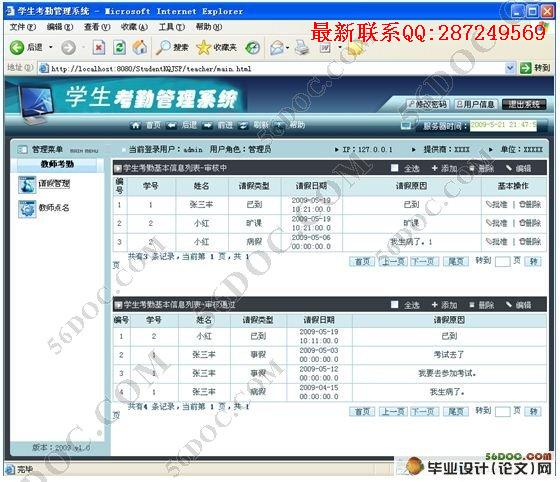The height and width of the screenshot is (482, 560).
Task: Click 尾页 in the 审核通过 list pager
Action: [456, 412]
